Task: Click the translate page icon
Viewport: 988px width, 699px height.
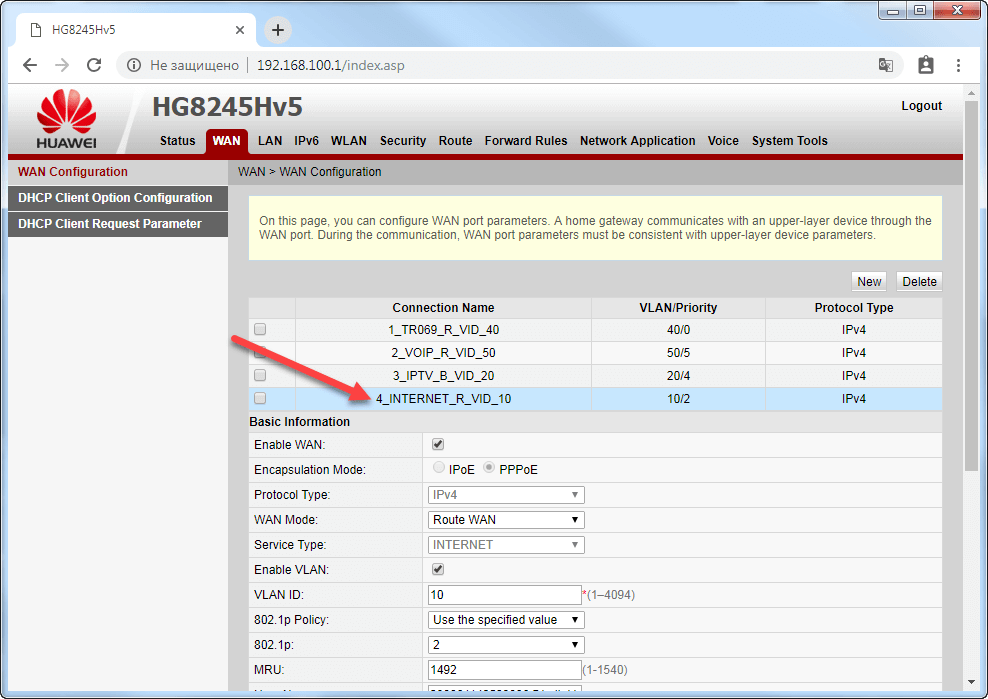Action: pyautogui.click(x=885, y=65)
